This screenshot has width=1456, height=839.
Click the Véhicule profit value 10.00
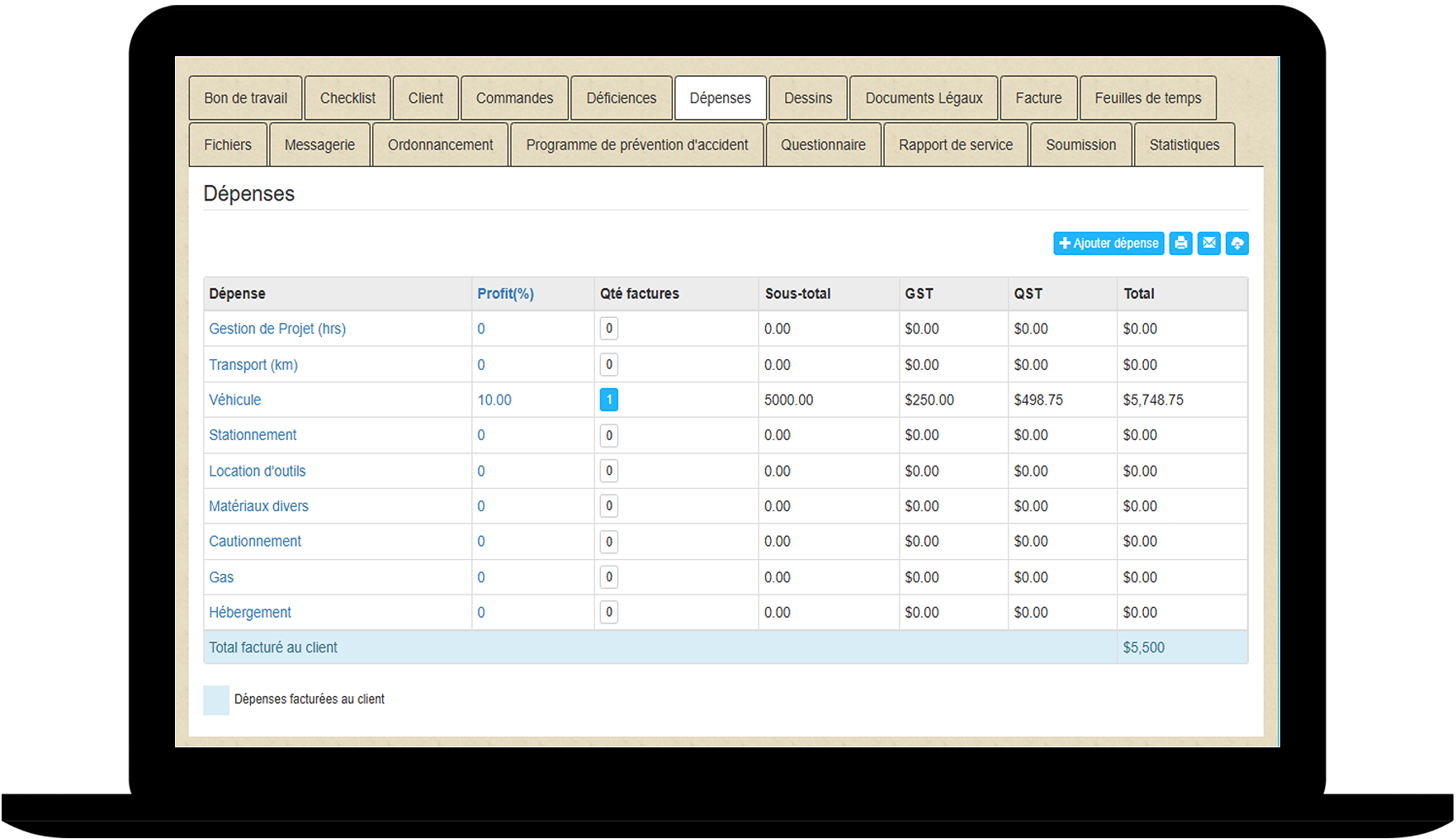tap(494, 400)
